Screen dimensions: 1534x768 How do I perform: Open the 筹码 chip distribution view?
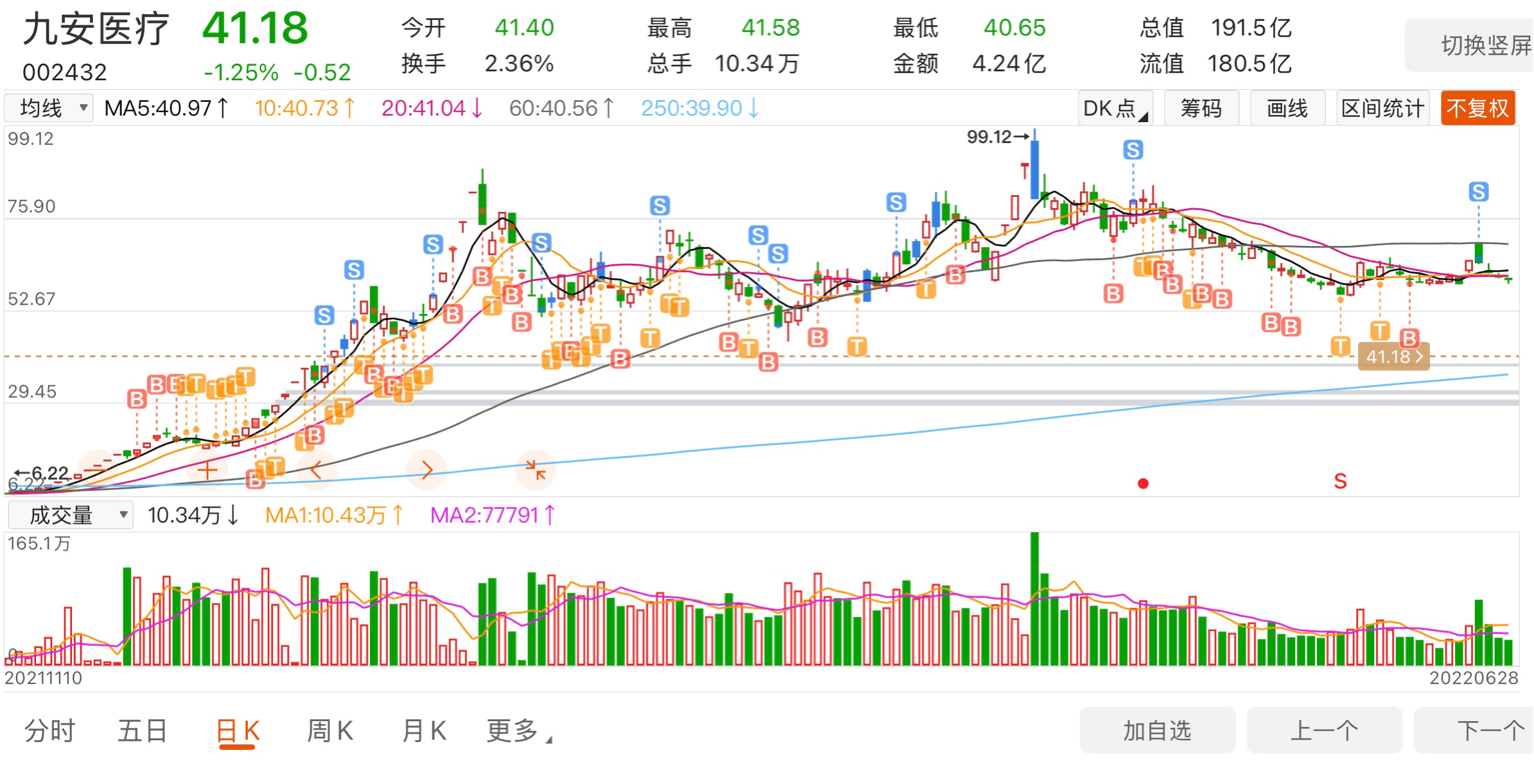(1201, 108)
